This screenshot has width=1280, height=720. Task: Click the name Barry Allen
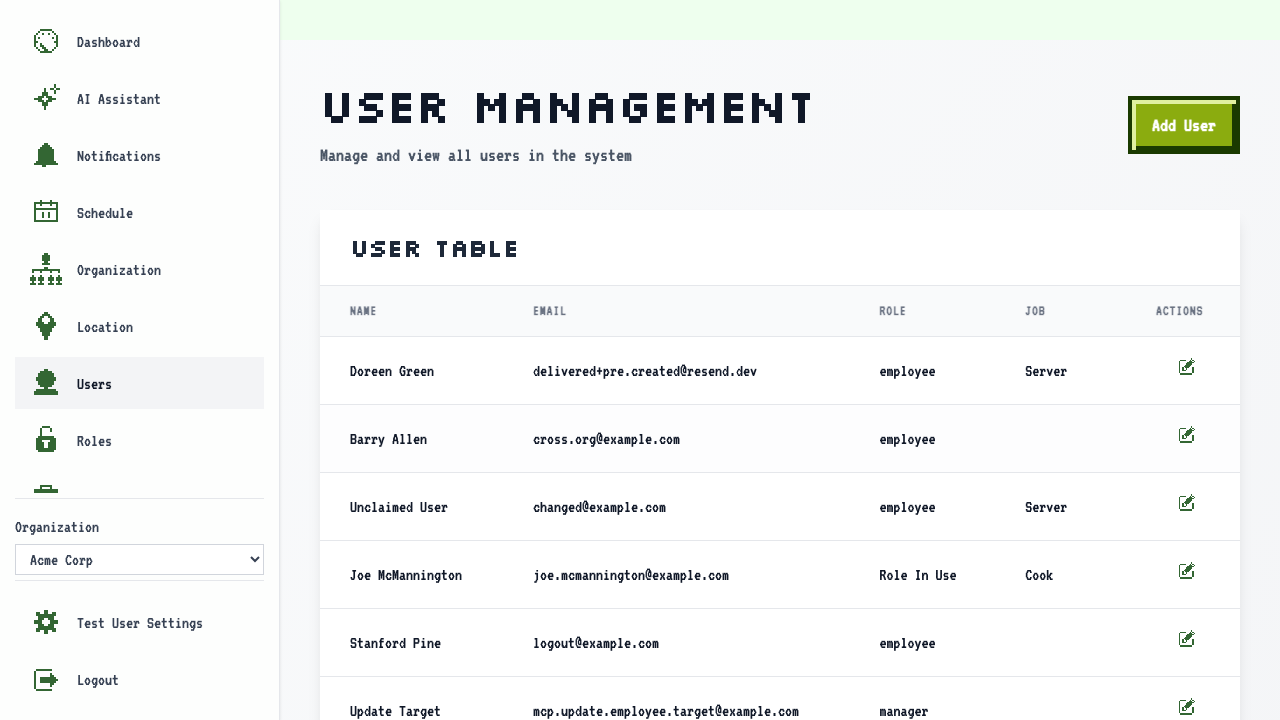pos(388,439)
